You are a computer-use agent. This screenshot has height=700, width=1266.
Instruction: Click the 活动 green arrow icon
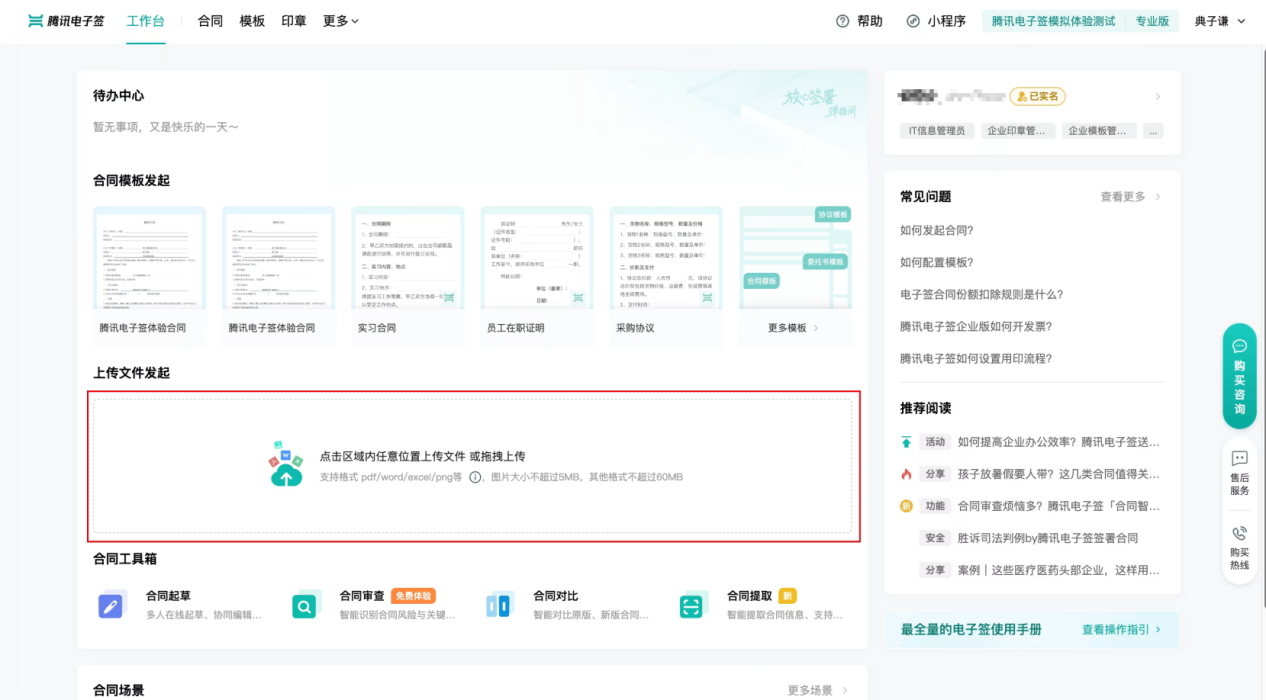pyautogui.click(x=906, y=442)
